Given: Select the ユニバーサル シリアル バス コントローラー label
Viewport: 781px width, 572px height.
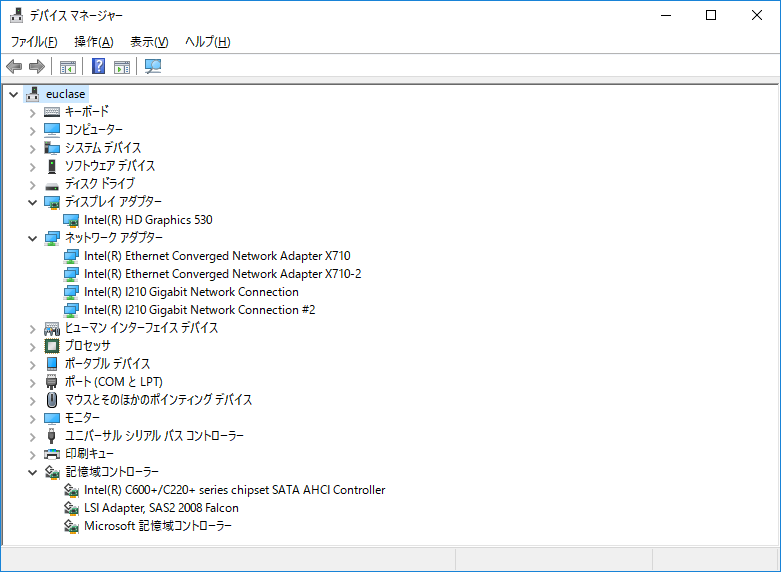Looking at the screenshot, I should click(x=154, y=435).
